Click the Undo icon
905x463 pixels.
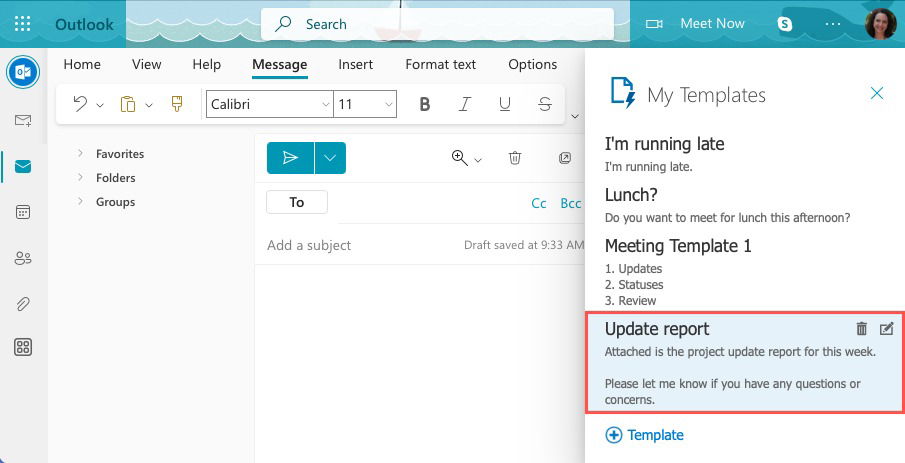(x=80, y=104)
